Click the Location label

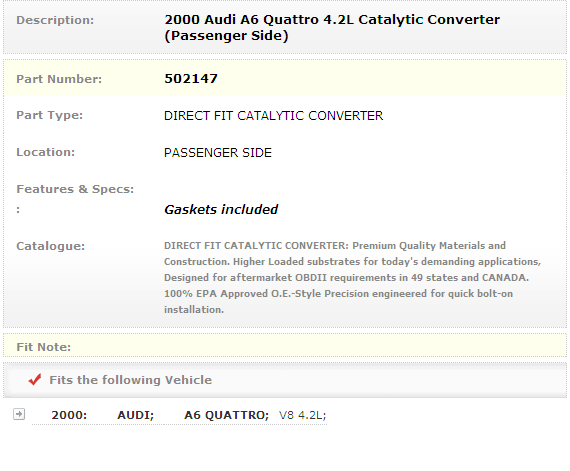[45, 152]
